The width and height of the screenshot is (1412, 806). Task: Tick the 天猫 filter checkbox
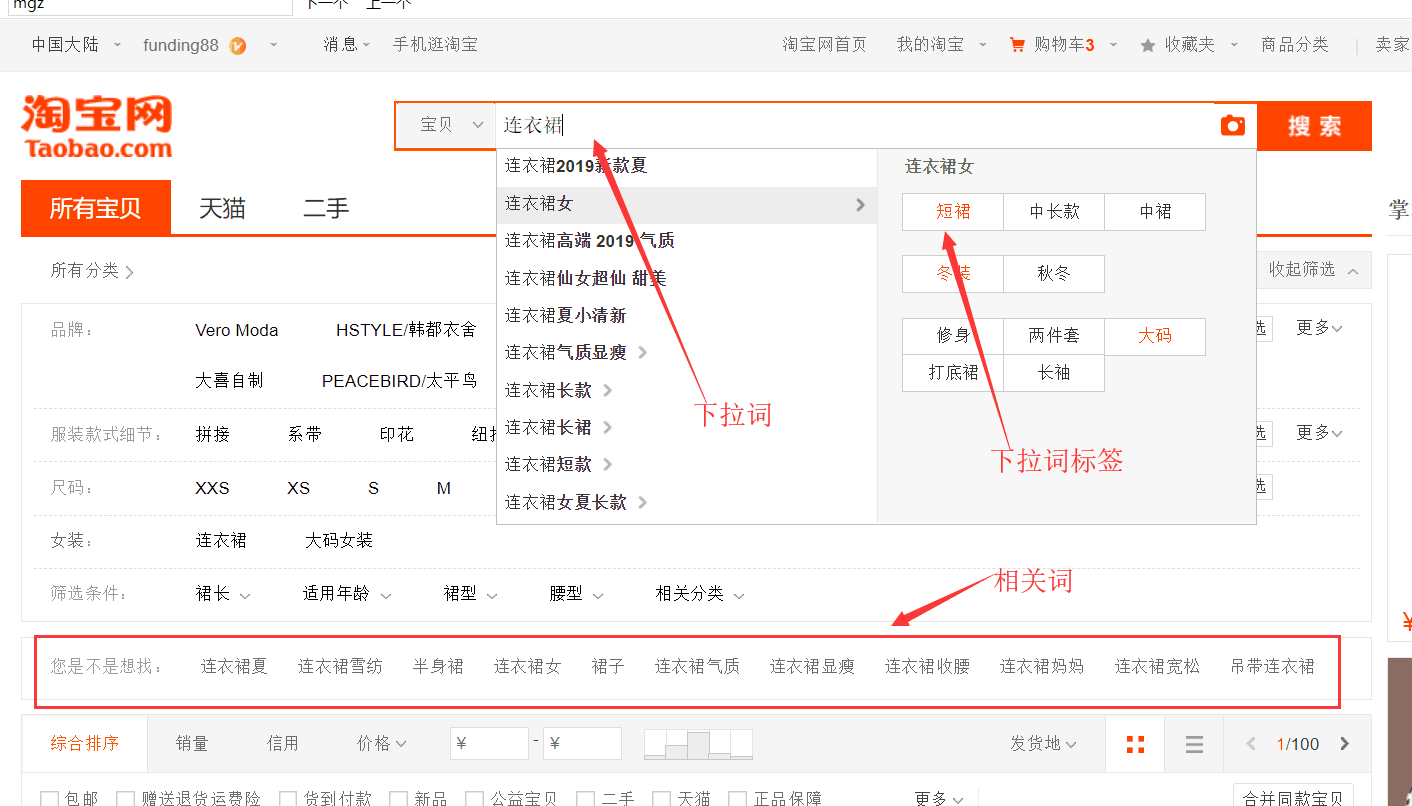[x=661, y=798]
